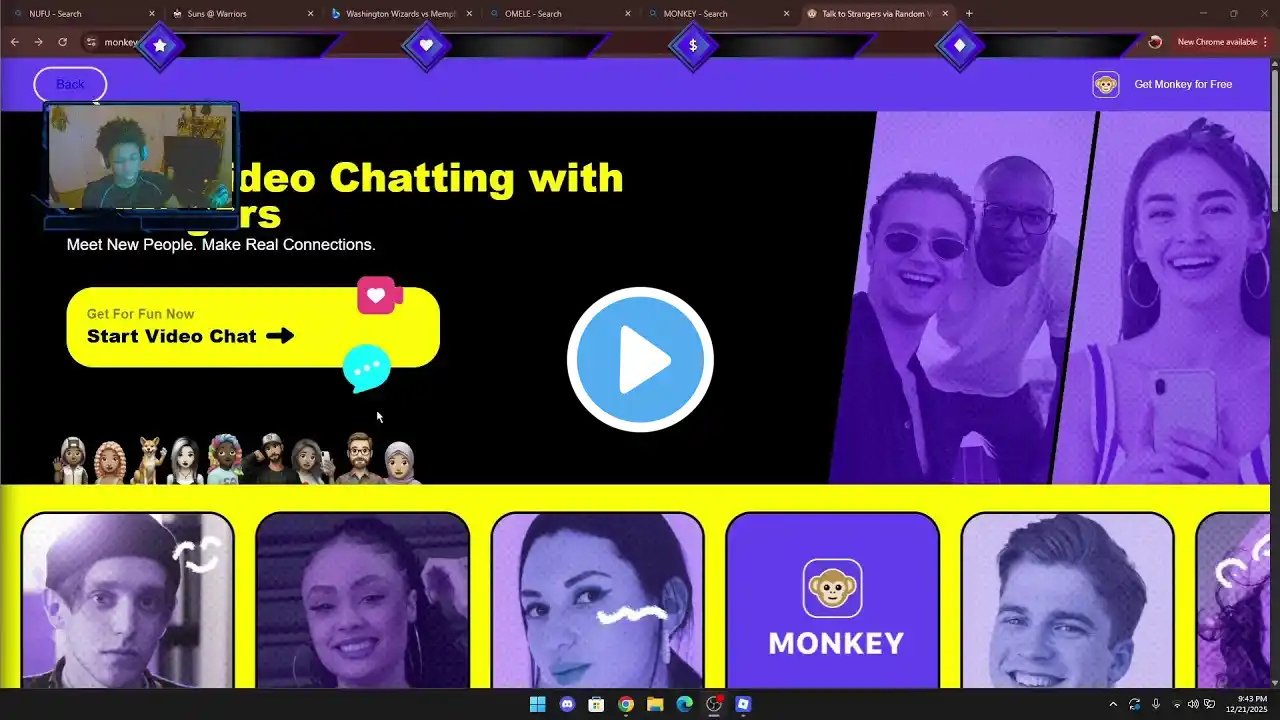This screenshot has width=1280, height=720.
Task: Click the page's Back button
Action: pyautogui.click(x=70, y=84)
